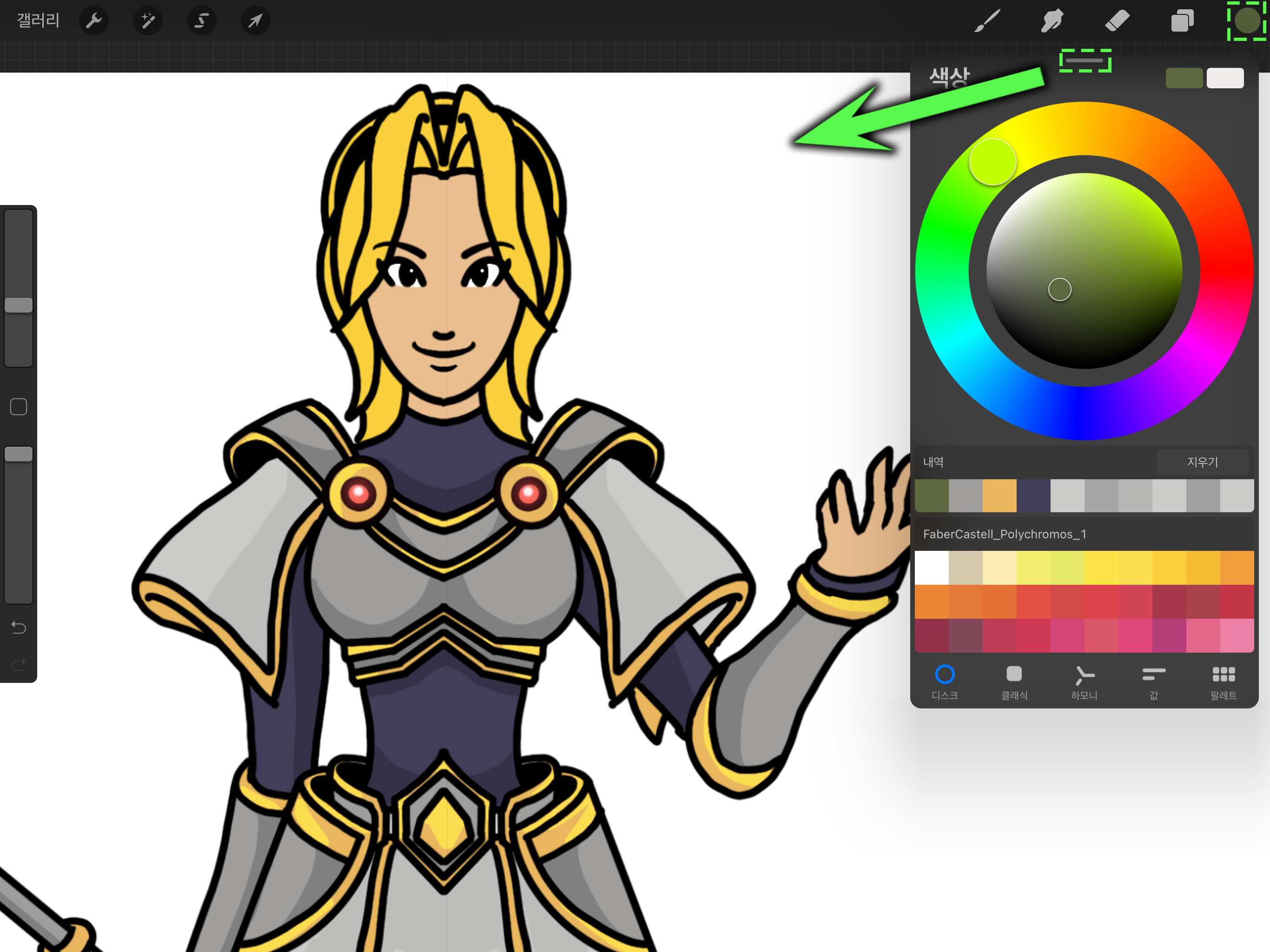Viewport: 1270px width, 952px height.
Task: Select the Smudge finger tool
Action: [1052, 21]
